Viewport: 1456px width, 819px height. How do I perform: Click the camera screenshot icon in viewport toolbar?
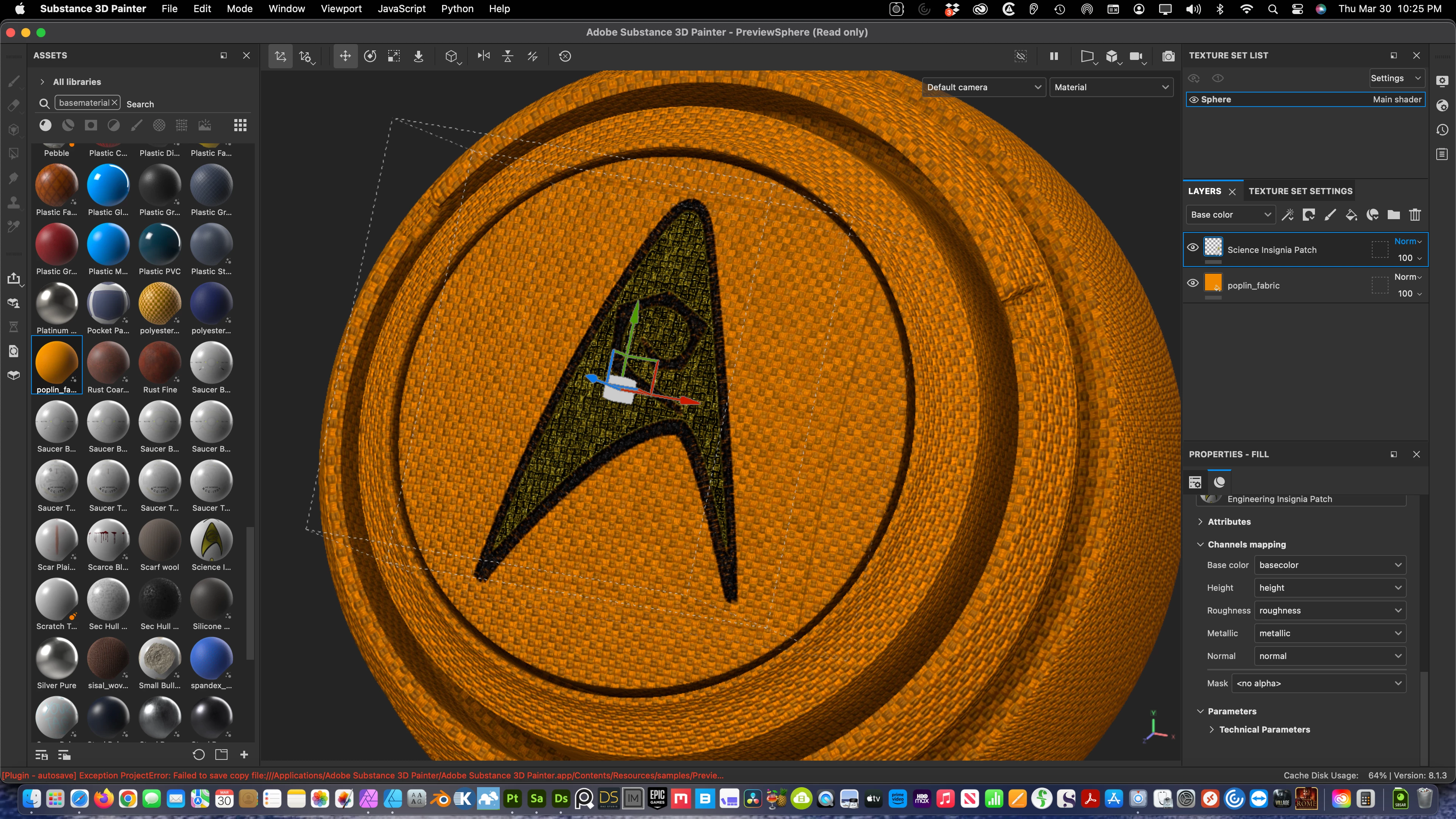click(x=1168, y=56)
